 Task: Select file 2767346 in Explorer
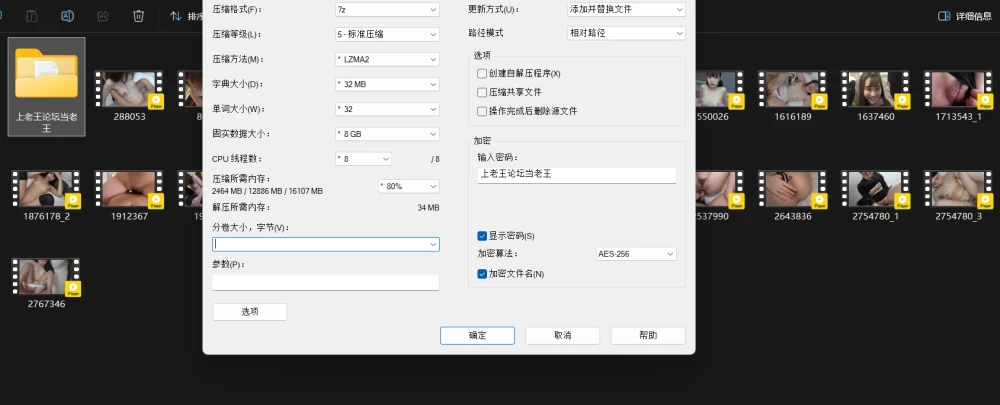tap(47, 283)
